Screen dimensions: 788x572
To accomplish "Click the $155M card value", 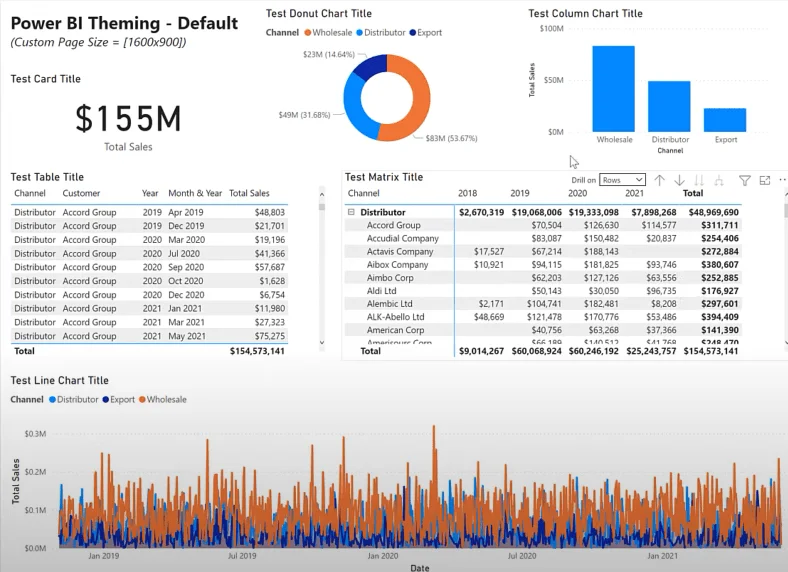I will coord(128,119).
